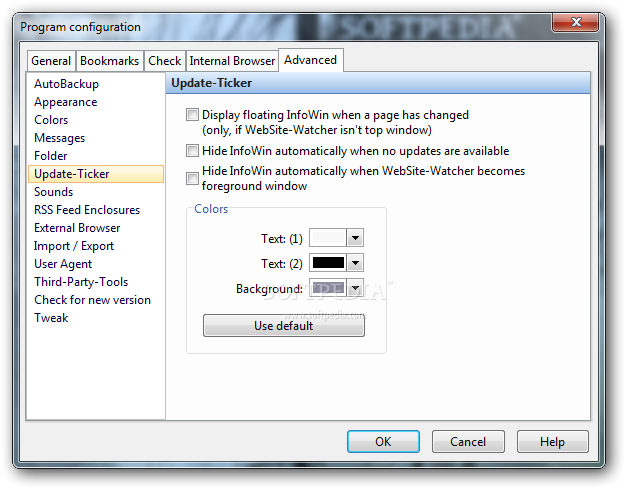The width and height of the screenshot is (626, 489).
Task: Click the Cancel button
Action: pyautogui.click(x=468, y=441)
